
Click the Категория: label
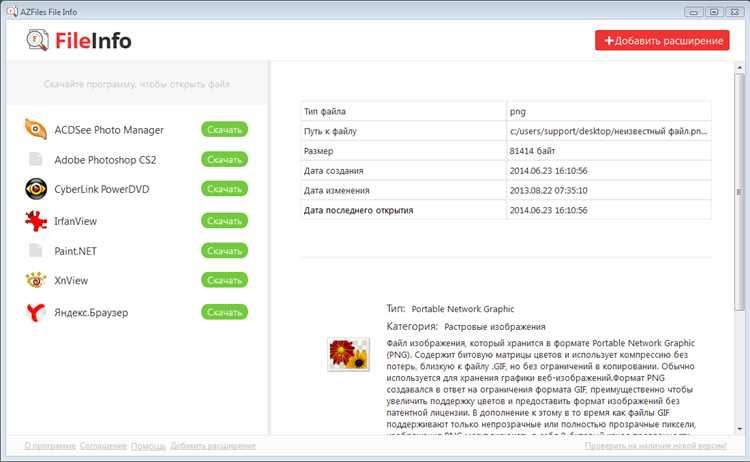[412, 326]
